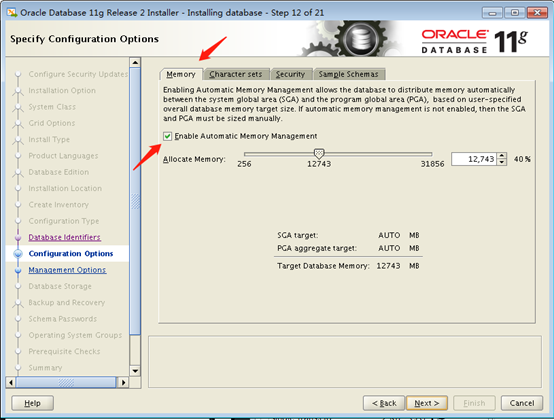Click the Summary step text
Image resolution: width=554 pixels, height=420 pixels.
[x=45, y=368]
